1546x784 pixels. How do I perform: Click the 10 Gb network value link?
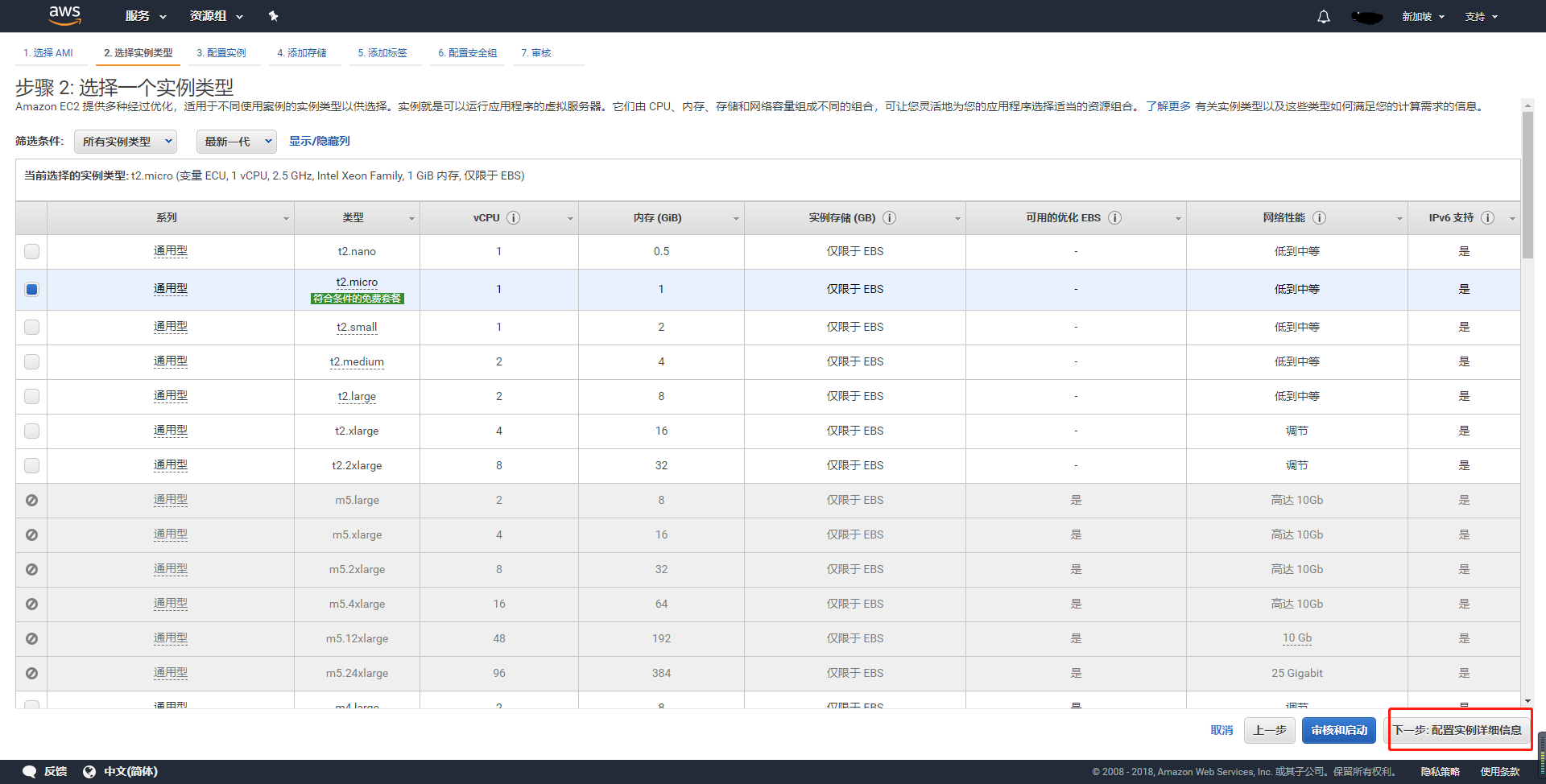coord(1297,638)
